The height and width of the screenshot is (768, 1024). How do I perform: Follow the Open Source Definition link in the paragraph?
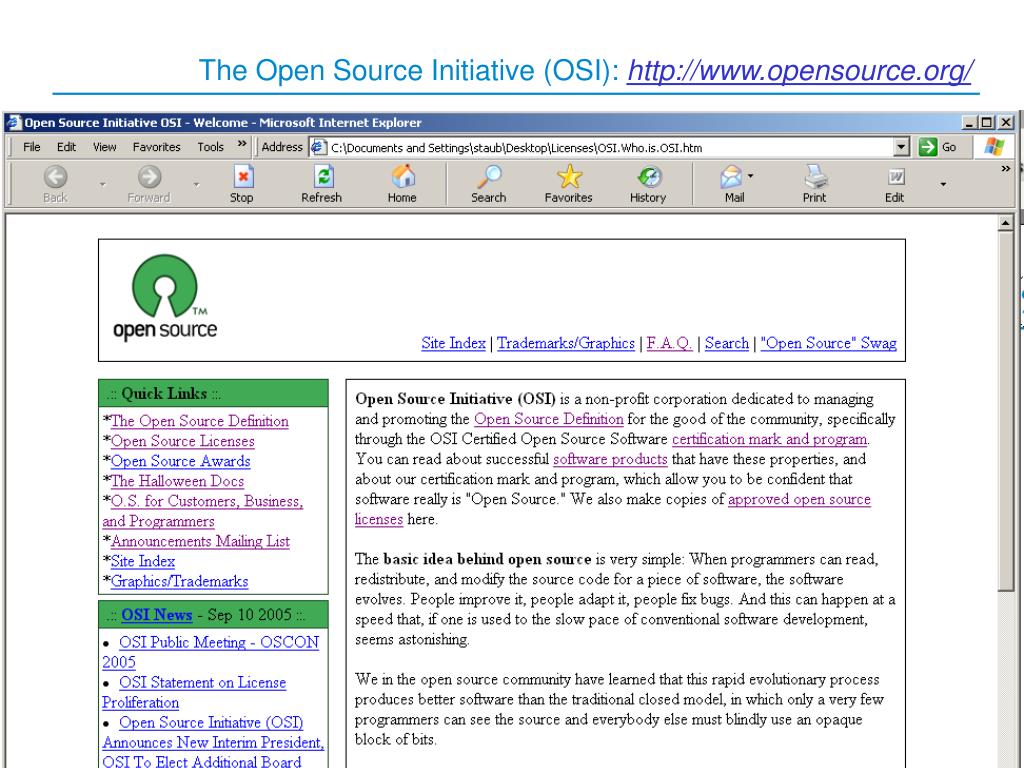click(549, 419)
